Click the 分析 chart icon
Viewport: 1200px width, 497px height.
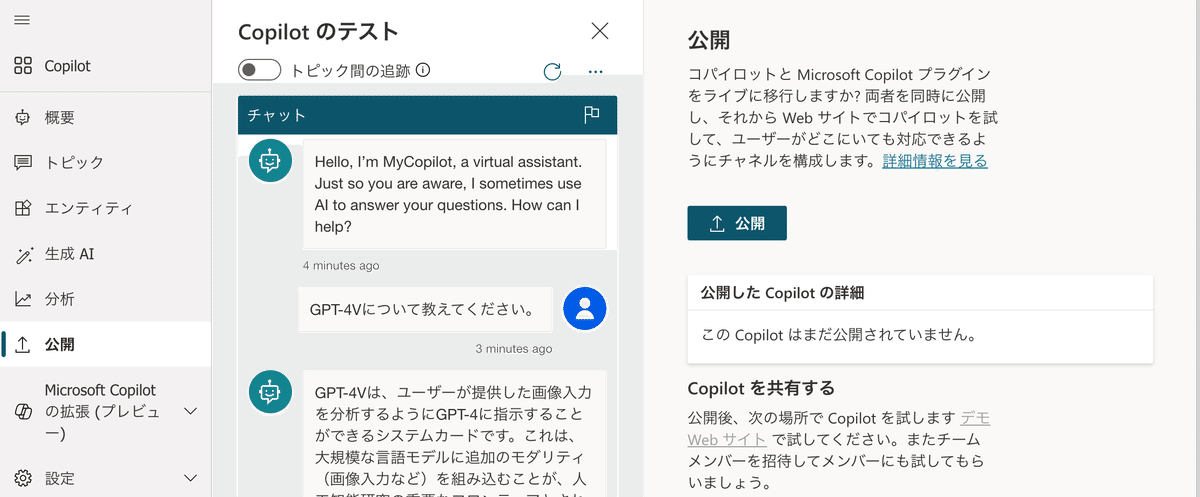click(23, 299)
